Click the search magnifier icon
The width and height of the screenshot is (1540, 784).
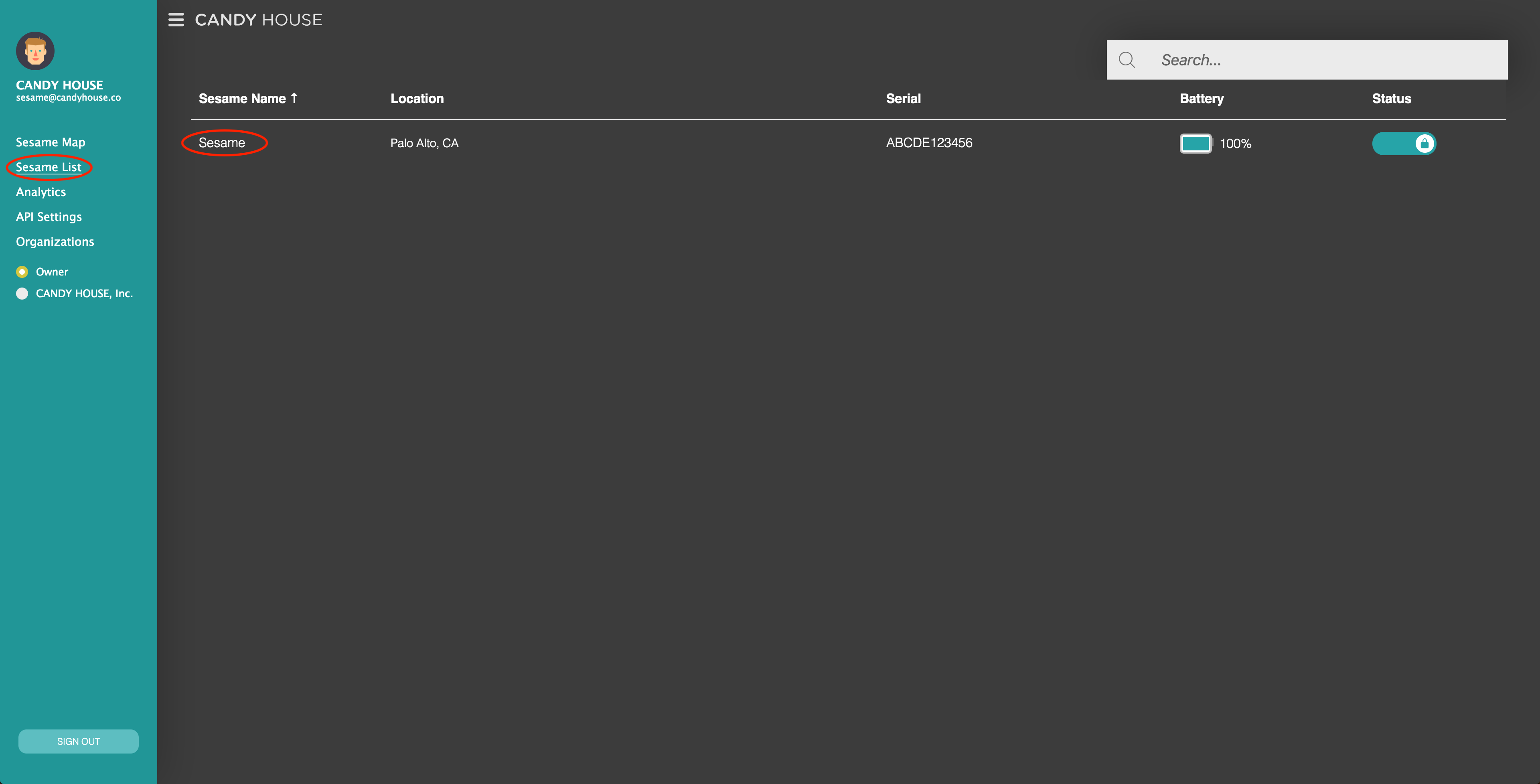click(x=1127, y=60)
